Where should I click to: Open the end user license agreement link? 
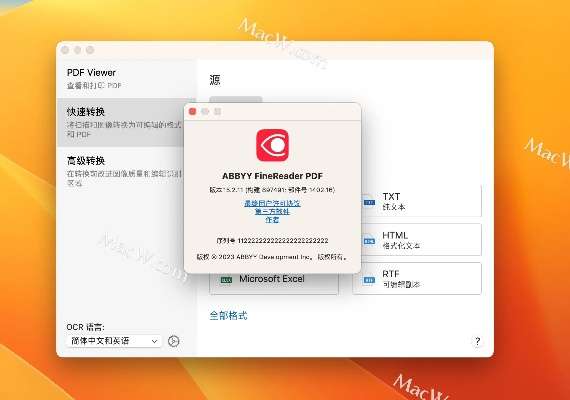click(272, 203)
